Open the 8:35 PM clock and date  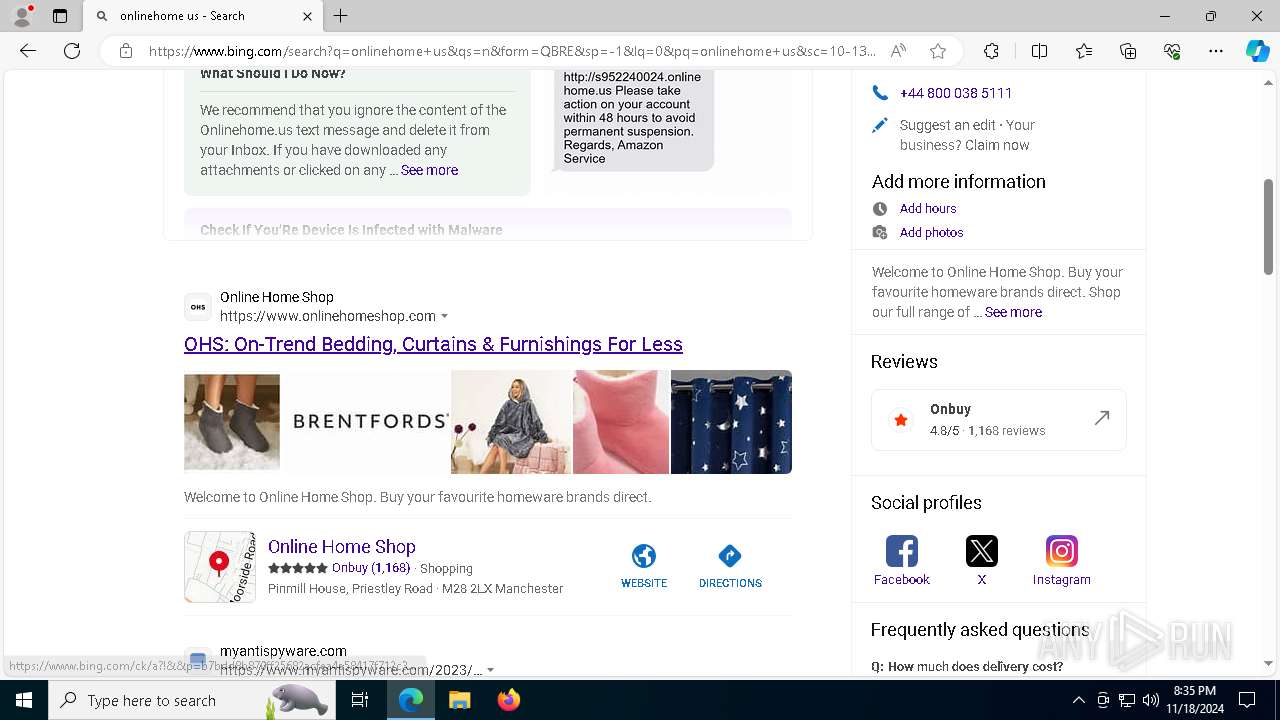pos(1194,700)
